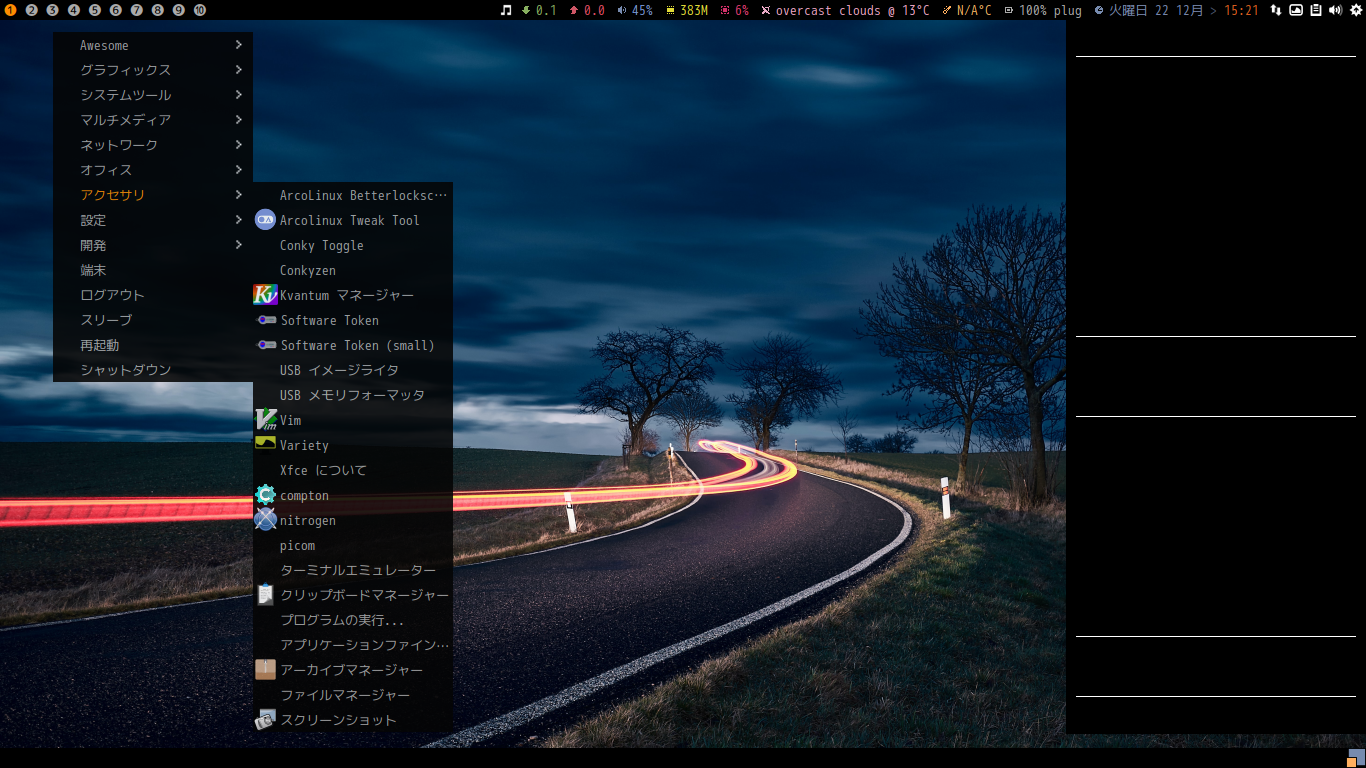Launch Arcolinux Tweak Tool

pyautogui.click(x=353, y=220)
